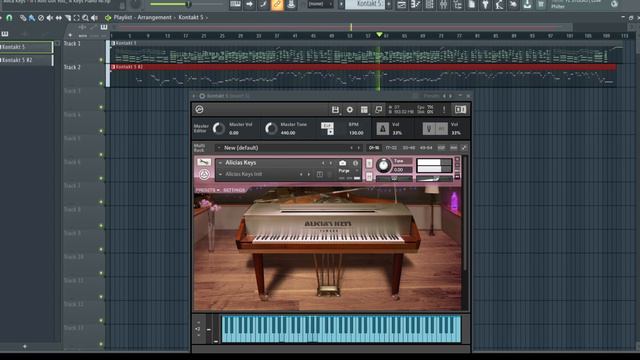Viewport: 640px width, 360px height.
Task: Open the SETTINGS tab on the piano
Action: (x=234, y=190)
